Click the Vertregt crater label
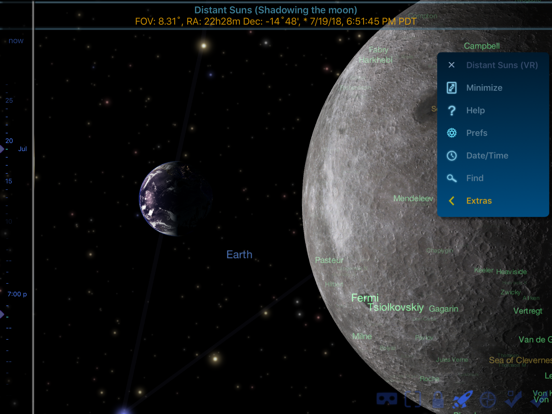 pyautogui.click(x=528, y=311)
